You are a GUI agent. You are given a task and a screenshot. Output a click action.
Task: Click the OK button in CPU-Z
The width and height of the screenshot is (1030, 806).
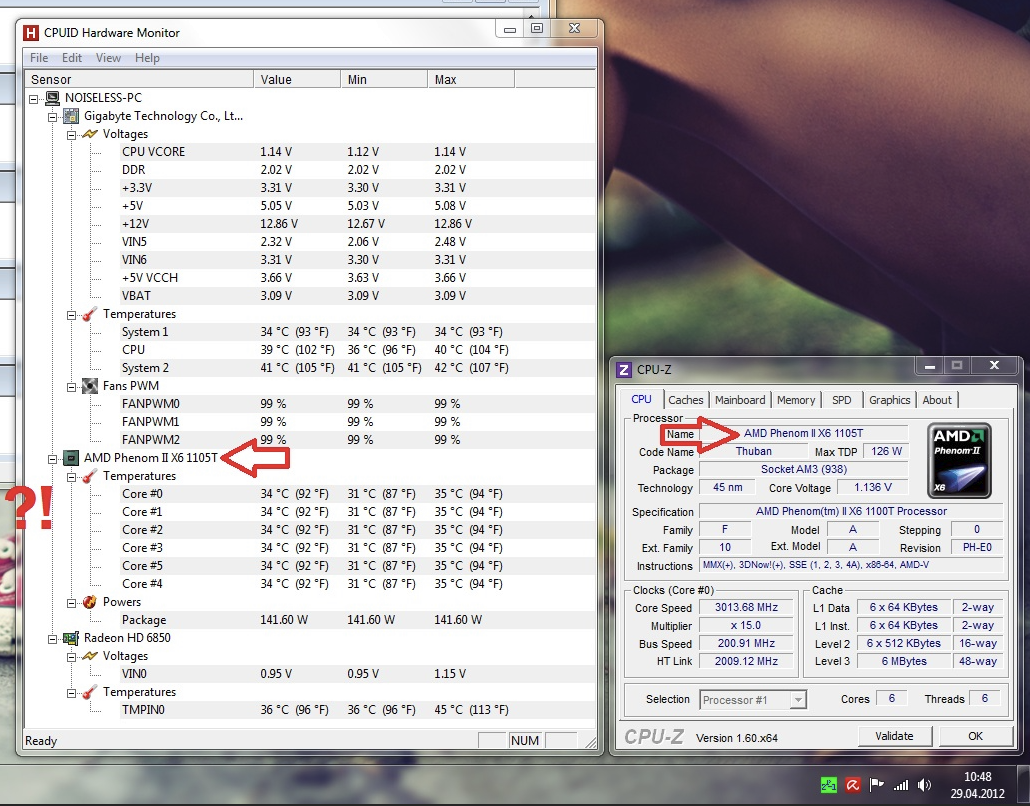pos(975,736)
